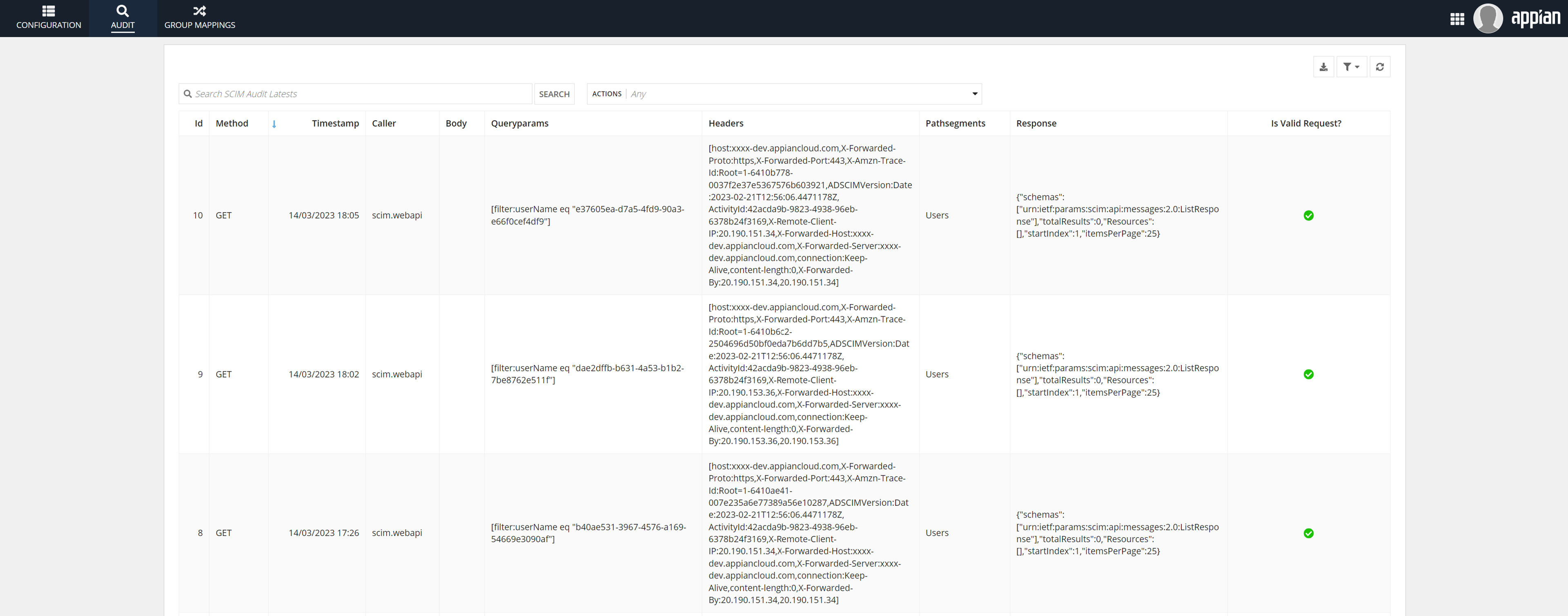Screen dimensions: 1568x616
Task: Sort by Method column header
Action: [232, 123]
